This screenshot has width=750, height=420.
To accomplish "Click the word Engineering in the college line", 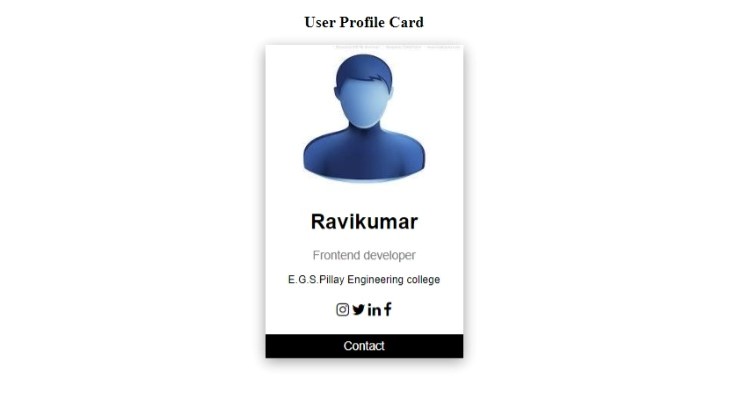I will click(375, 279).
